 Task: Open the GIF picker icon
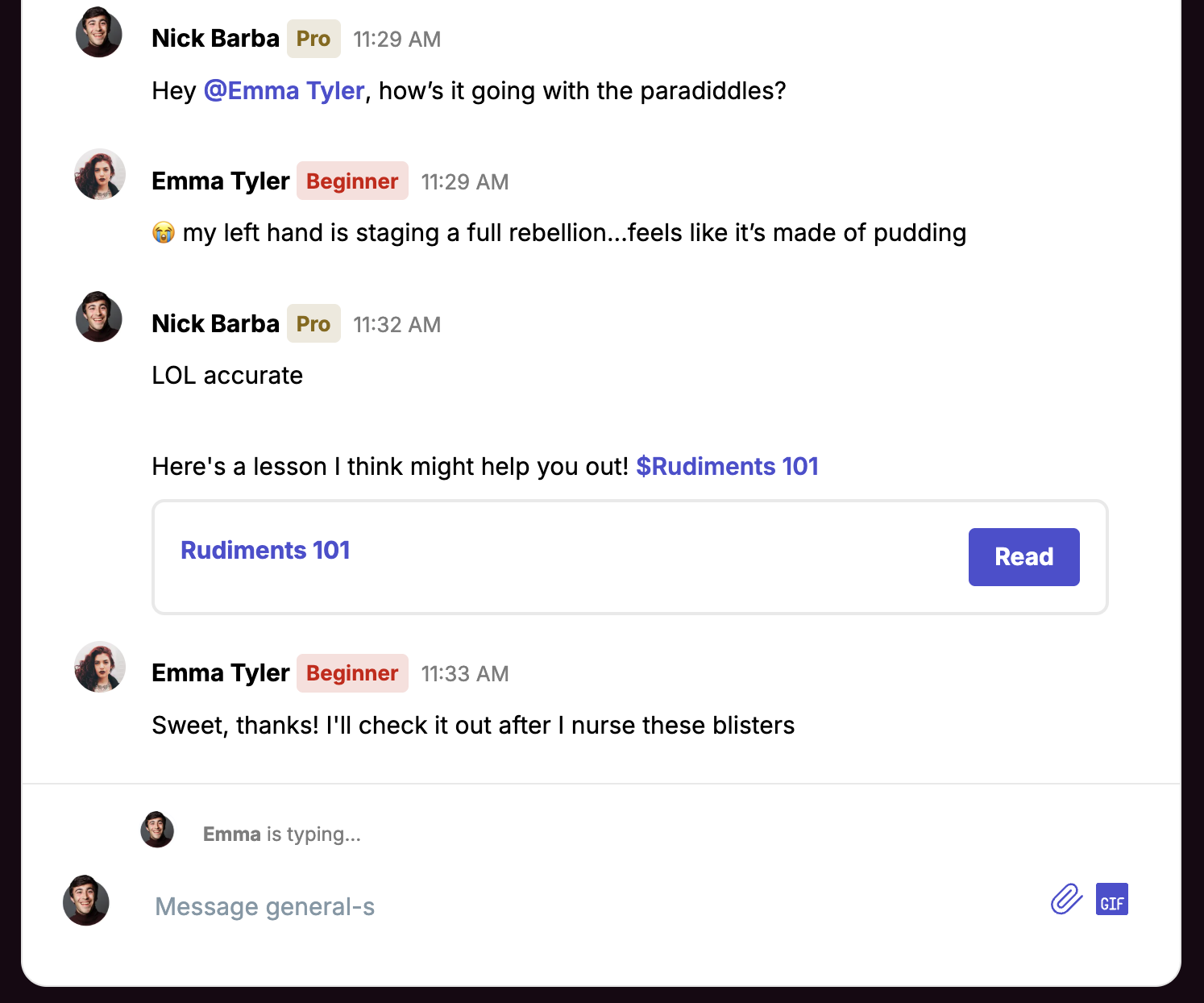tap(1111, 900)
